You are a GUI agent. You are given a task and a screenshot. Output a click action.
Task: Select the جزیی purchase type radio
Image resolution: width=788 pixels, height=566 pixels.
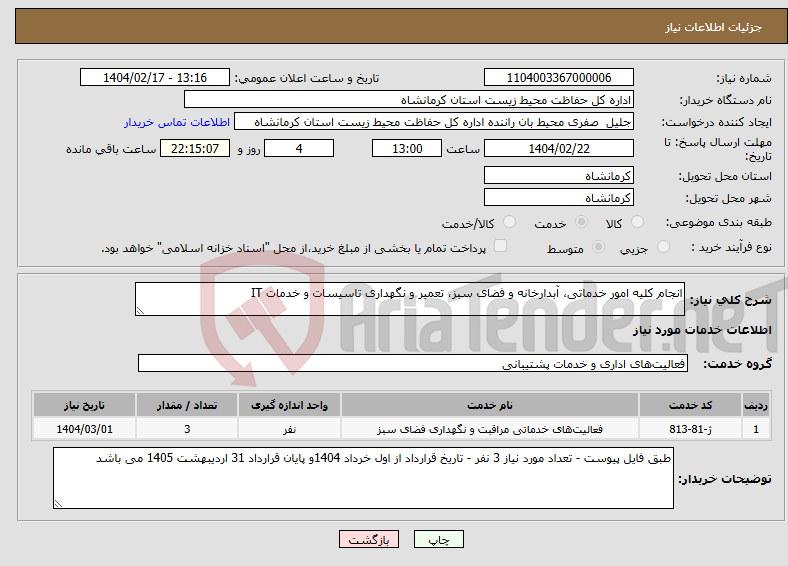(x=663, y=247)
